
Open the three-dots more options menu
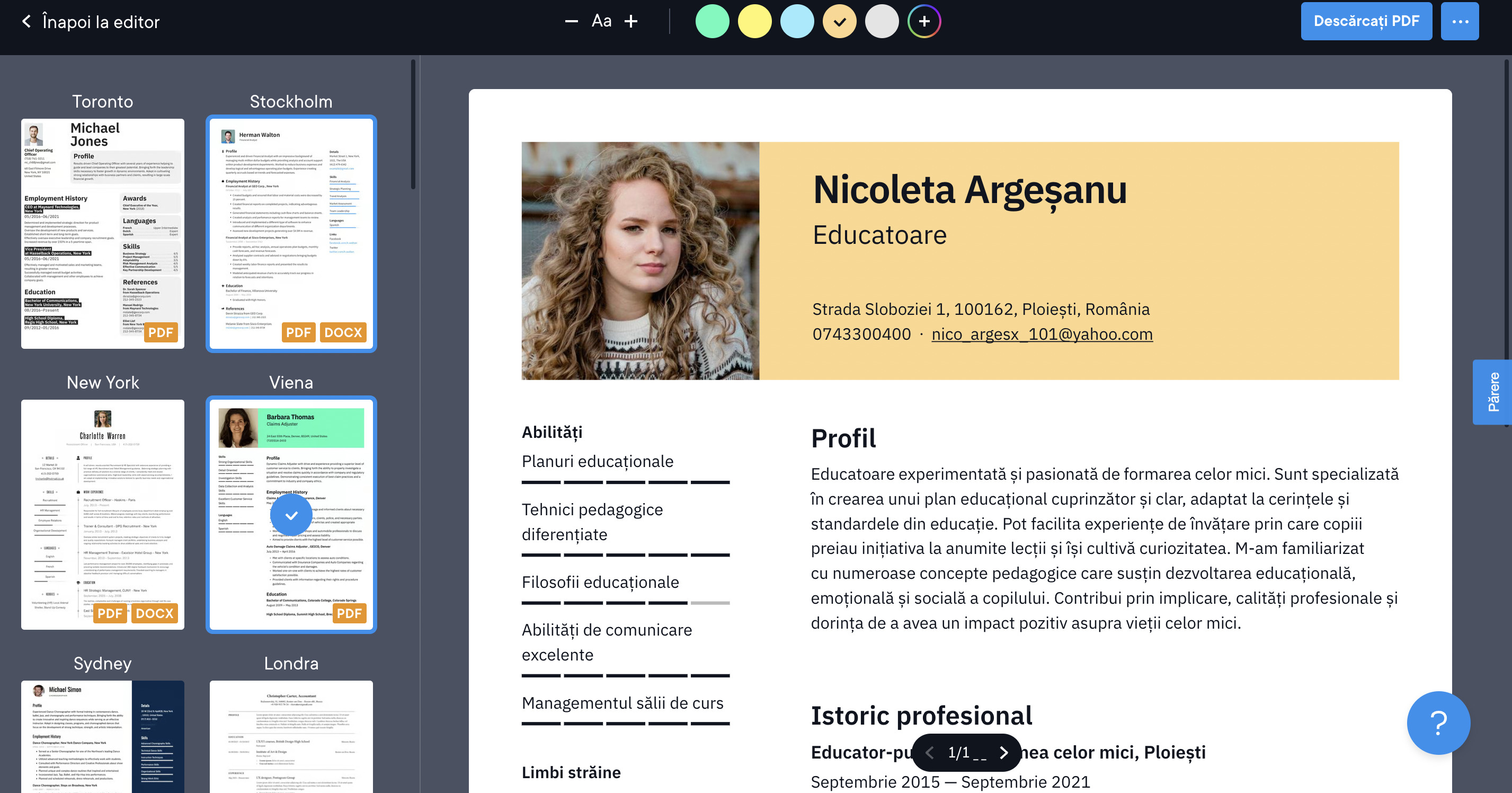pyautogui.click(x=1460, y=22)
